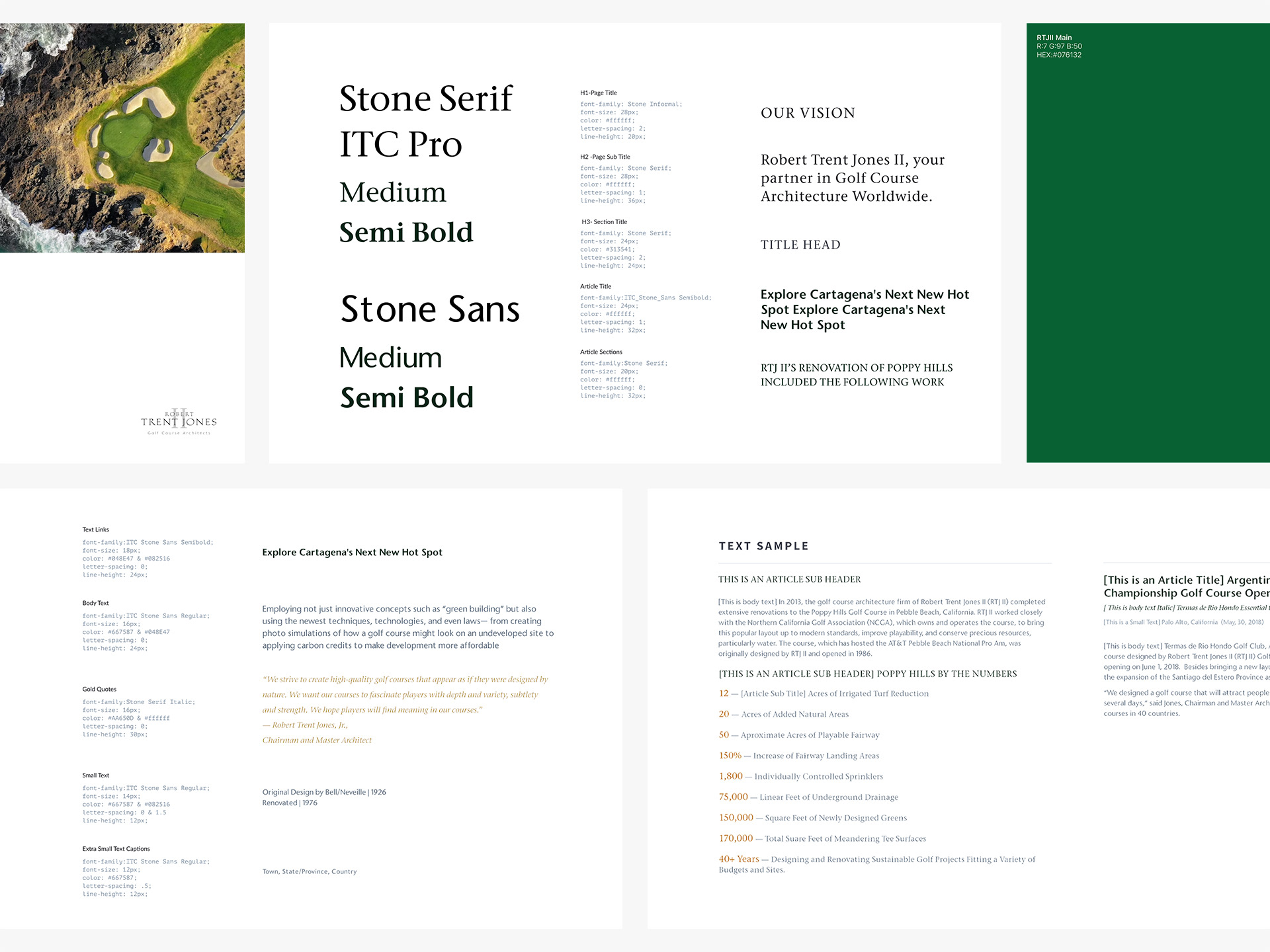Click the serif 'Semi Bold' weight sample
This screenshot has height=952, width=1270.
click(406, 232)
